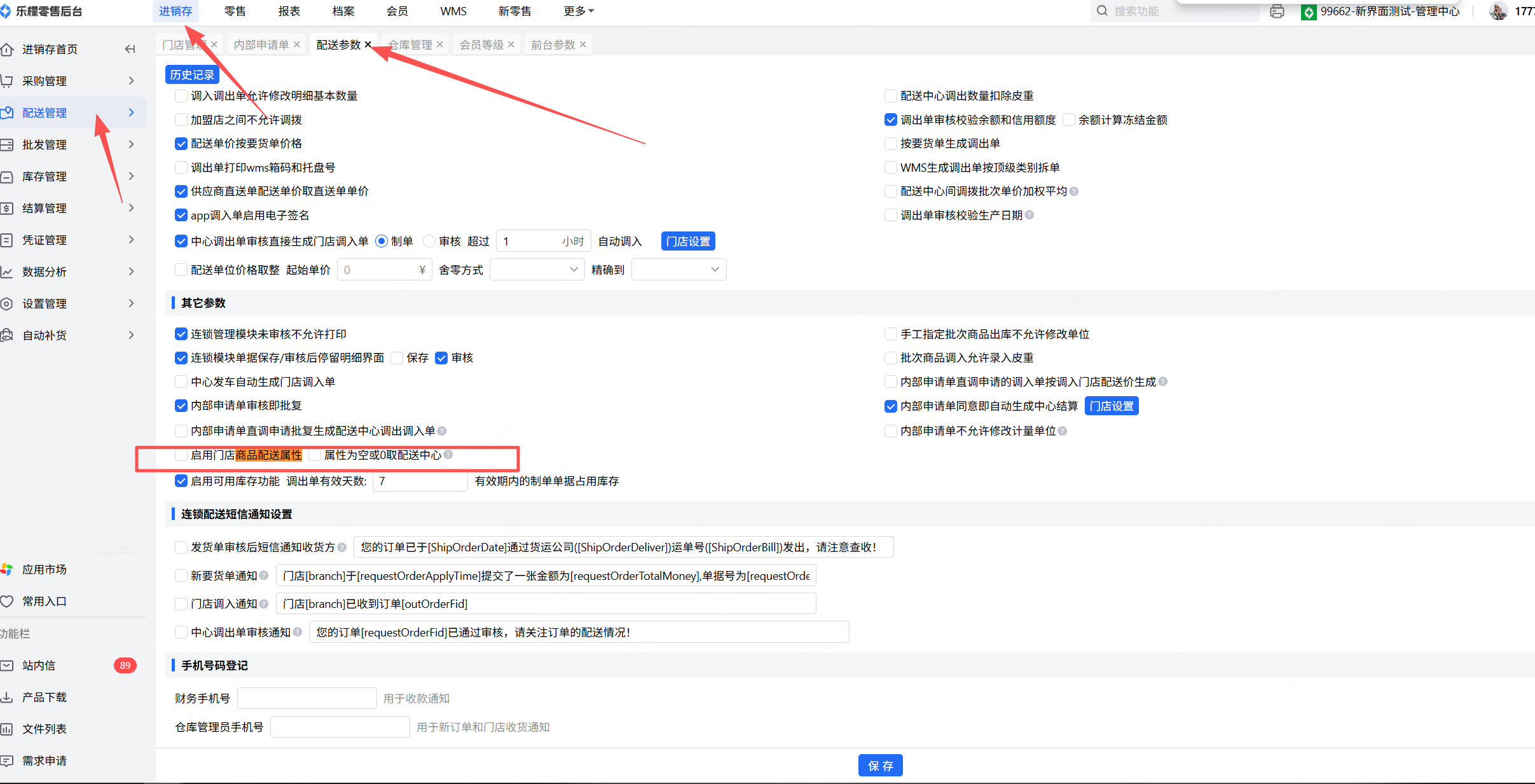Click 产品下载 download icon
Screen dimensions: 1535x784
(x=7, y=697)
